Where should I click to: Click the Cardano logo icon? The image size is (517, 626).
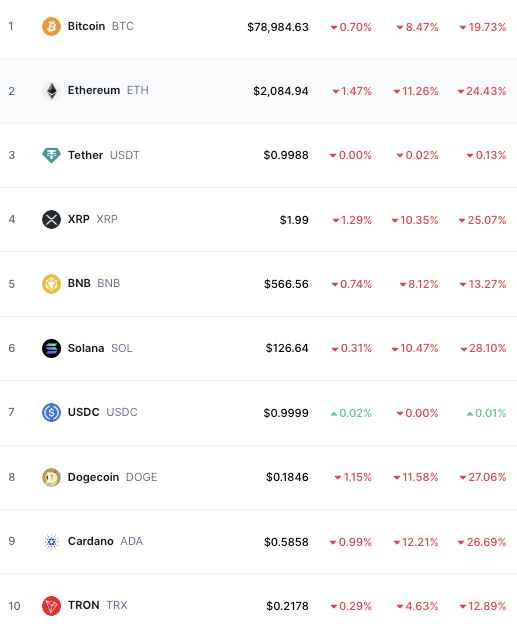coord(52,541)
